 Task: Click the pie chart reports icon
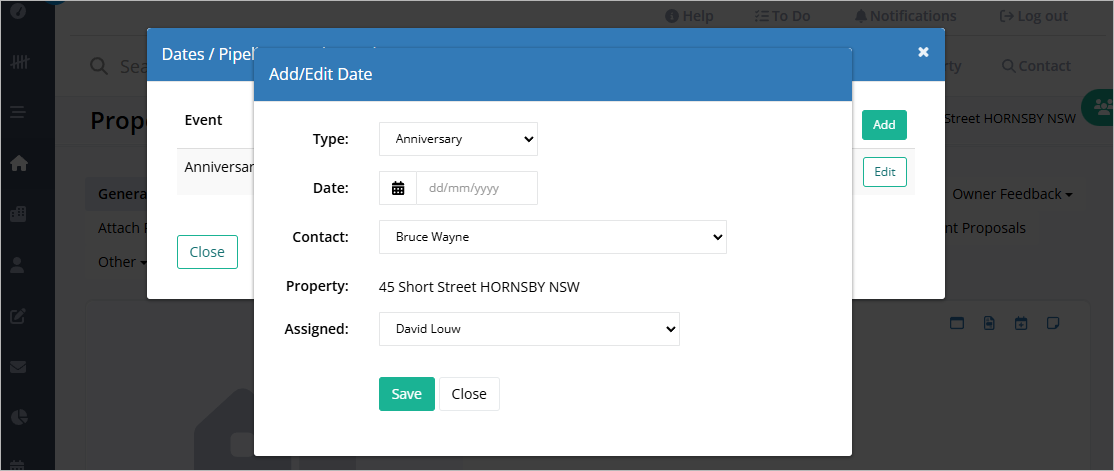click(x=18, y=417)
